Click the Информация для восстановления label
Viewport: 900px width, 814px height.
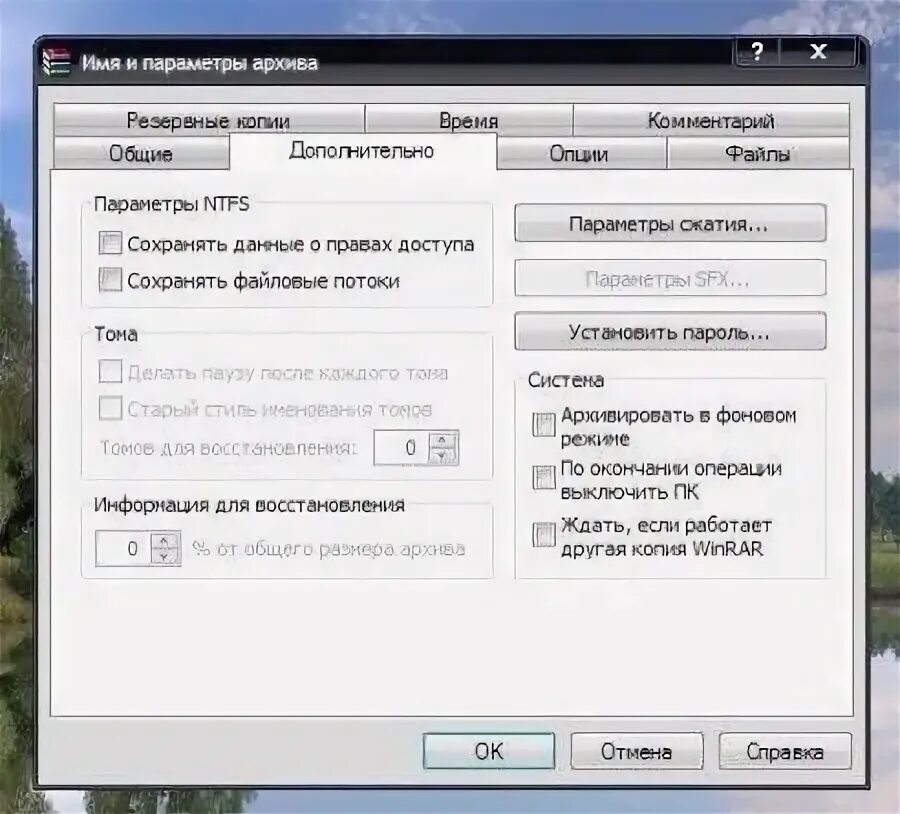point(250,505)
